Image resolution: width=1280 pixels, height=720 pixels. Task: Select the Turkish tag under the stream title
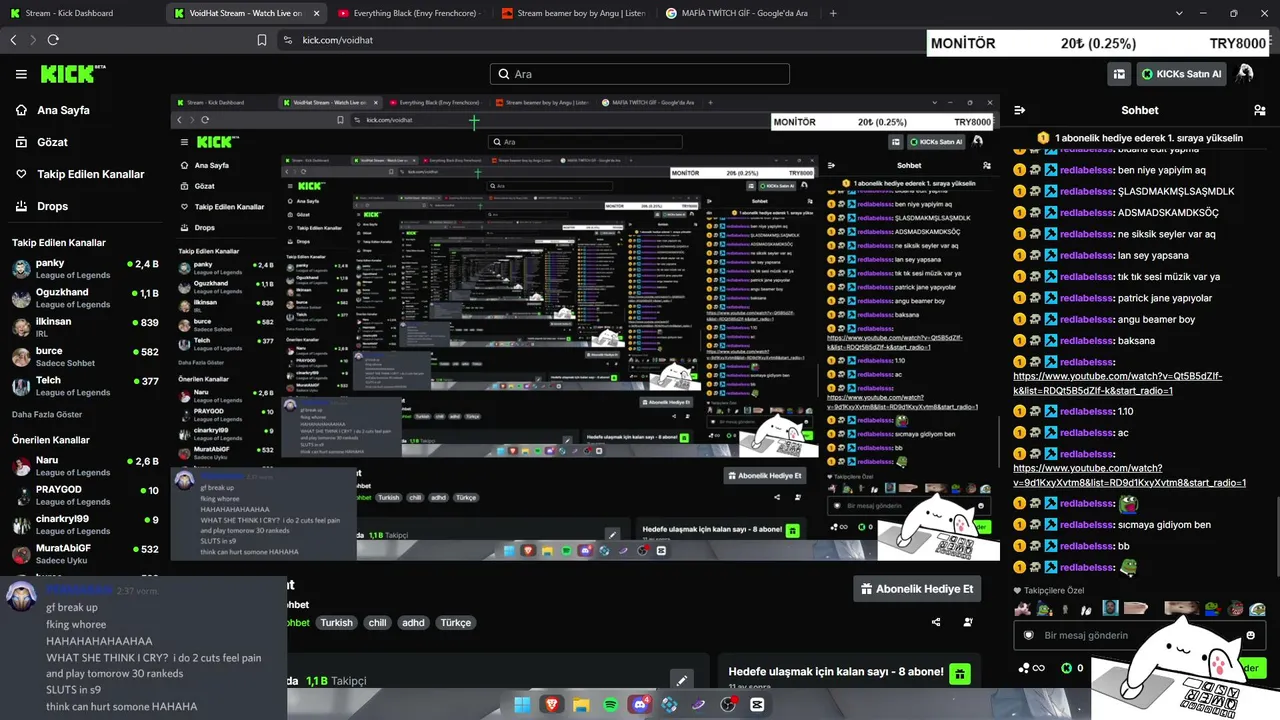336,623
